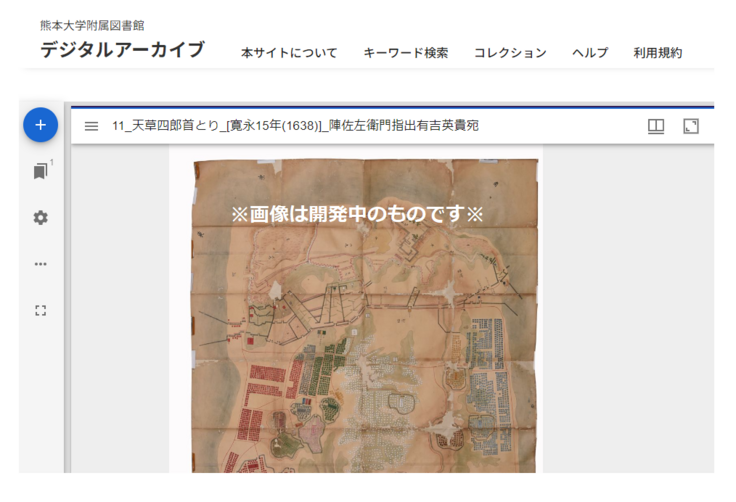Open the コレクション navigation item
This screenshot has height=502, width=736.
(510, 53)
